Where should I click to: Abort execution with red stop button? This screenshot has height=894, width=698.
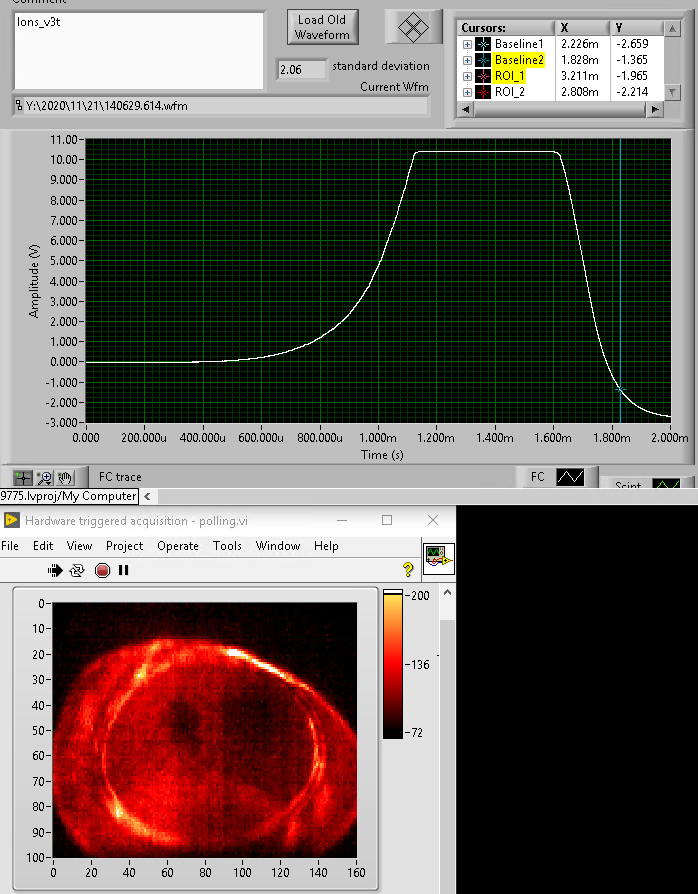(102, 570)
